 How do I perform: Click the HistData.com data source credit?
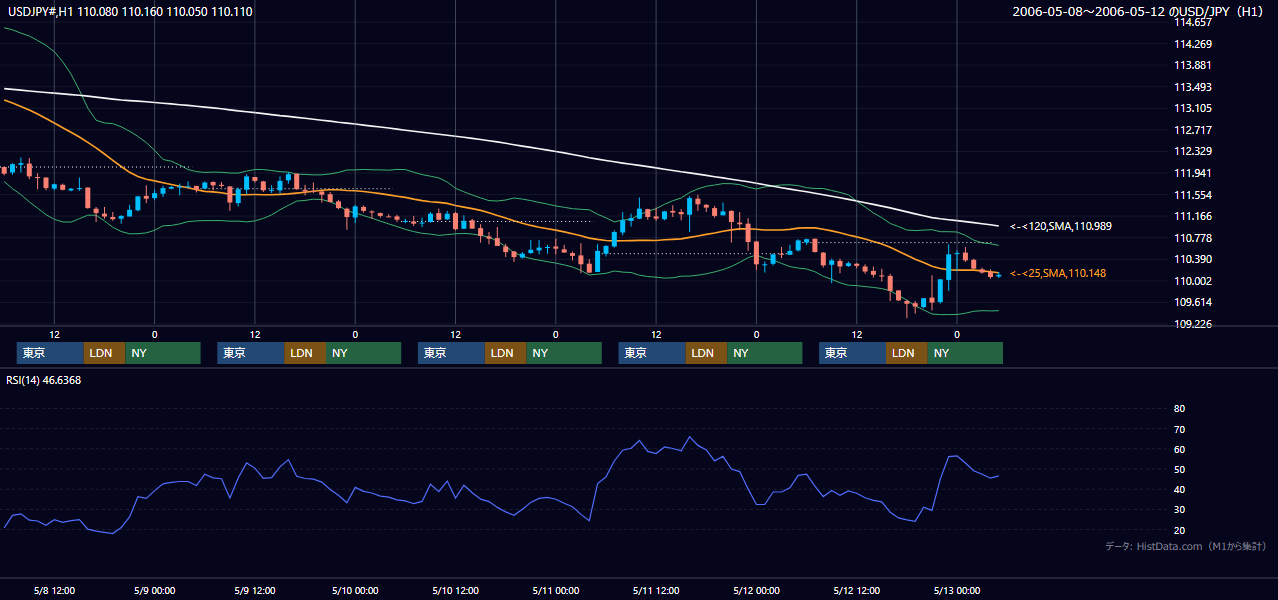coord(1185,547)
